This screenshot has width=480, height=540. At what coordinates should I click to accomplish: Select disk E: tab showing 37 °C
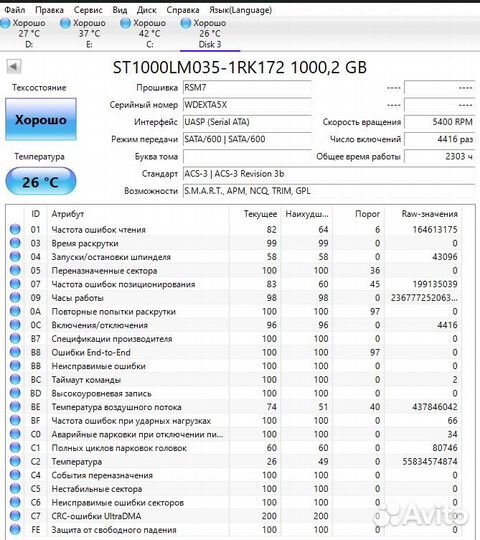point(84,33)
